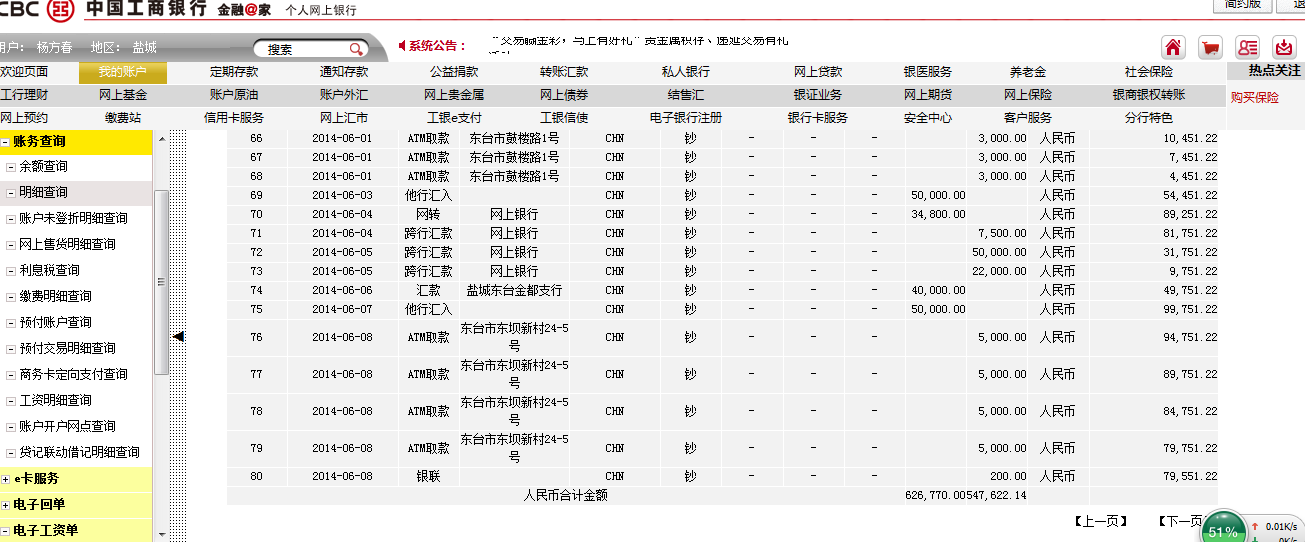Select 明细查询 in the sidebar

43,193
